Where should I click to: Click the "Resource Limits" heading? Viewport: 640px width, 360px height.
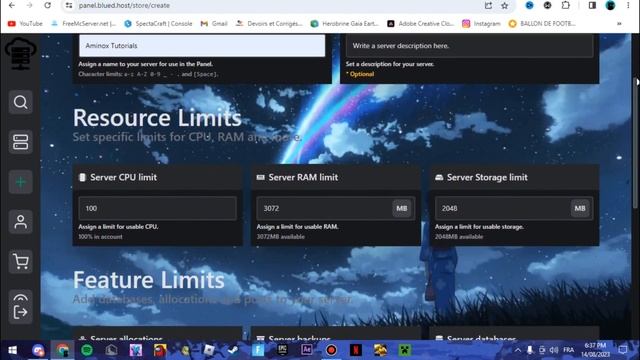[x=157, y=118]
